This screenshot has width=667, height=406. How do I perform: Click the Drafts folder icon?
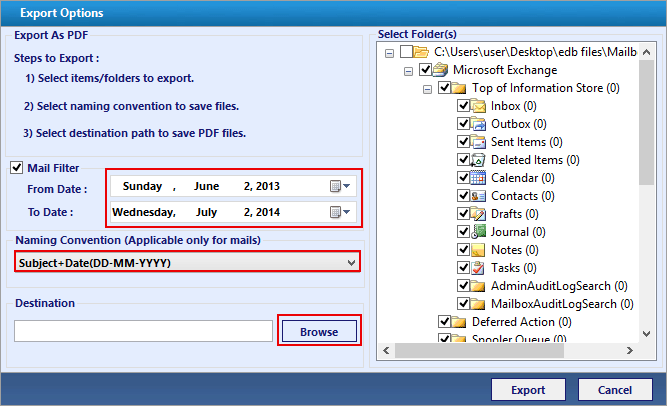pyautogui.click(x=479, y=214)
